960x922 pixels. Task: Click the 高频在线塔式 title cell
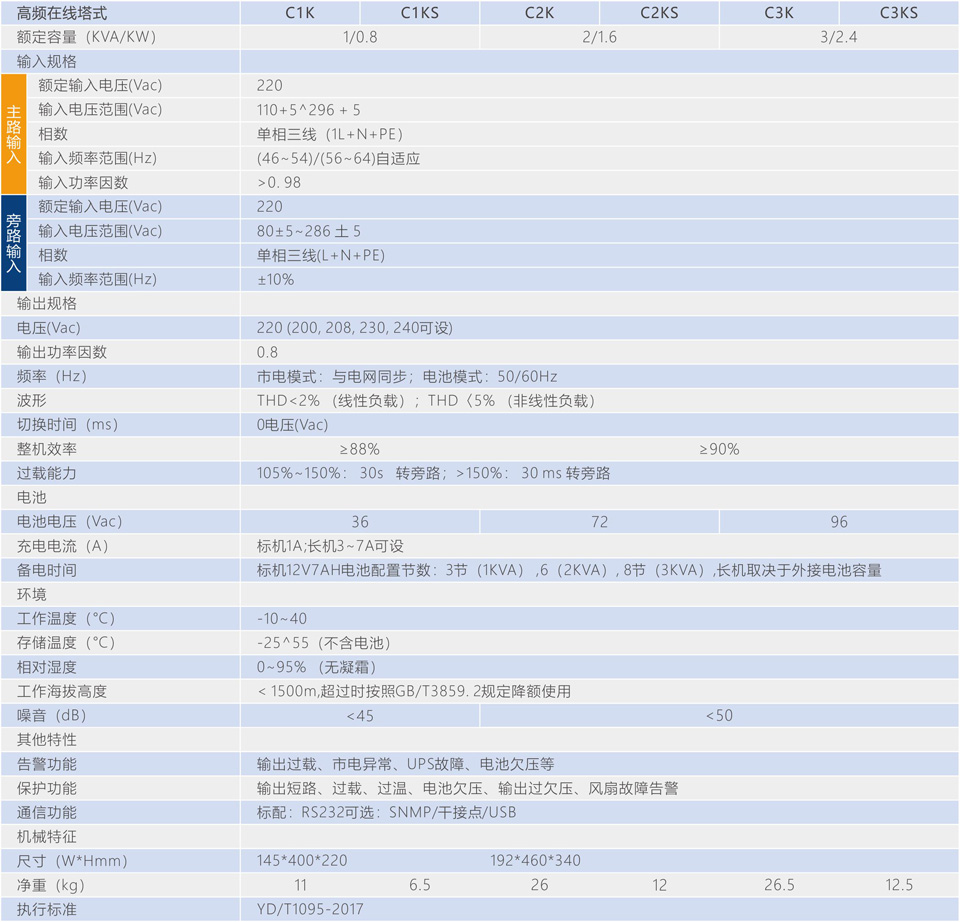click(62, 13)
